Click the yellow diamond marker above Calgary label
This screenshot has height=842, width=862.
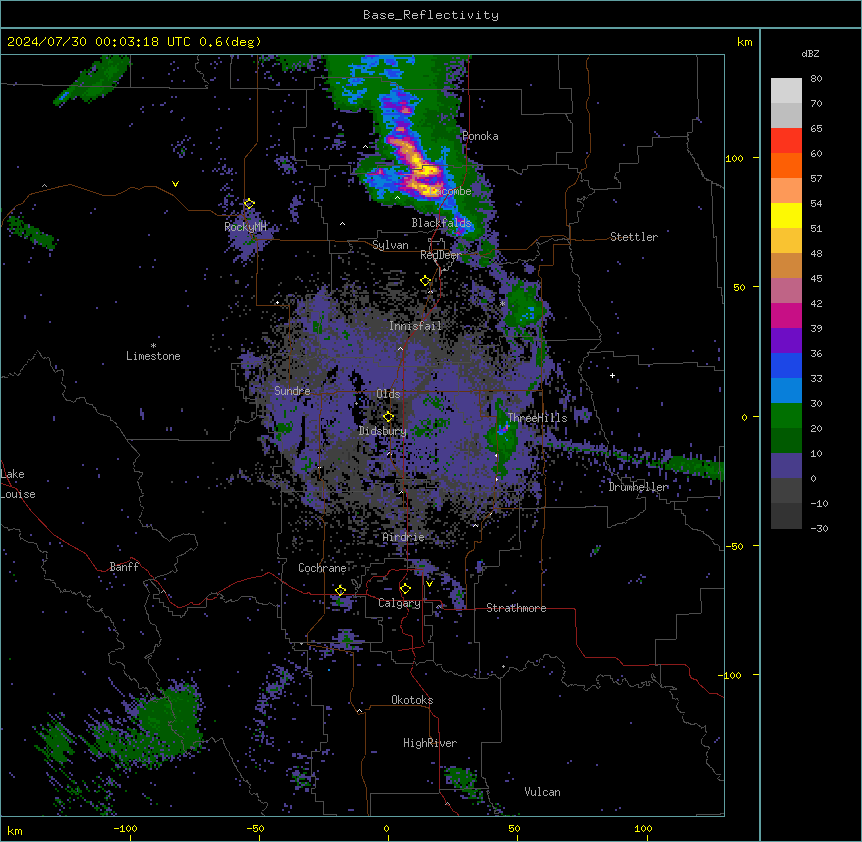[405, 589]
